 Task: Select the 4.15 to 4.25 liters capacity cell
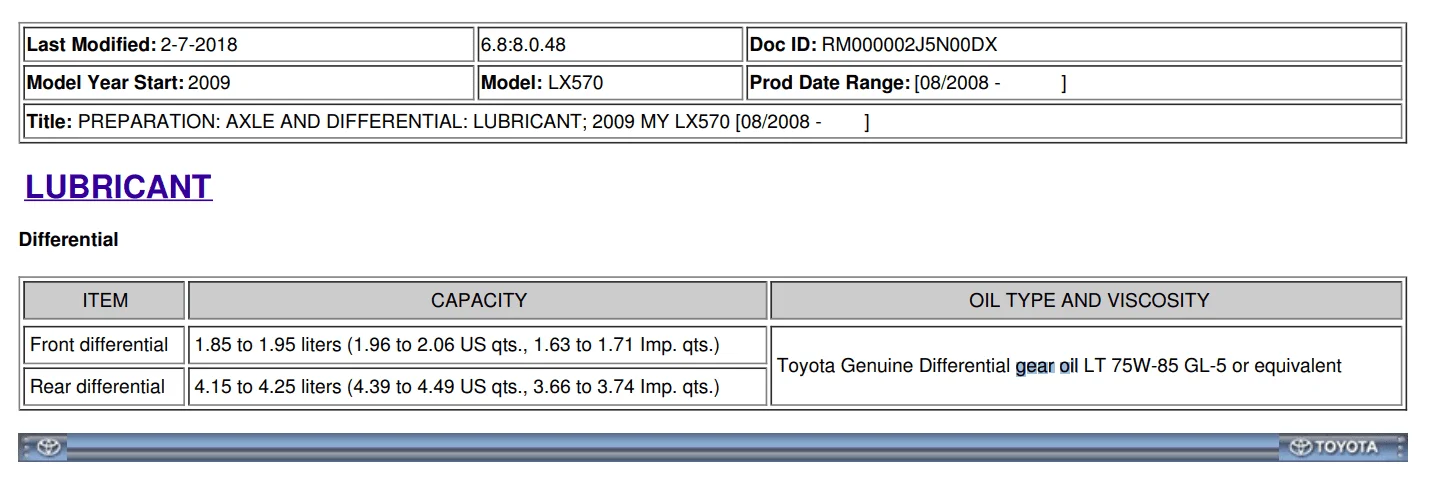click(x=478, y=387)
